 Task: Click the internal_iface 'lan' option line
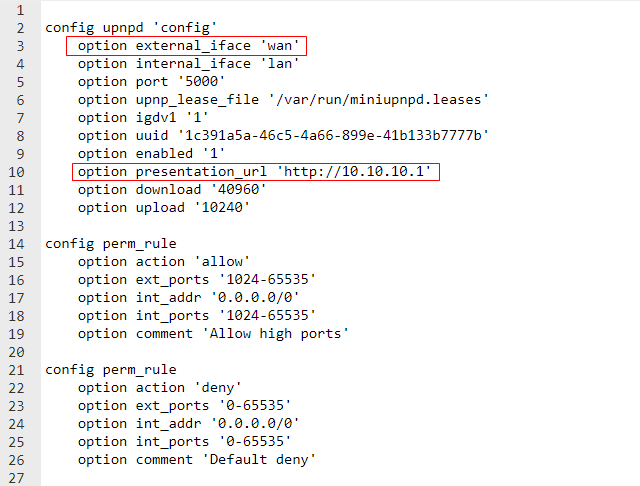pyautogui.click(x=188, y=64)
